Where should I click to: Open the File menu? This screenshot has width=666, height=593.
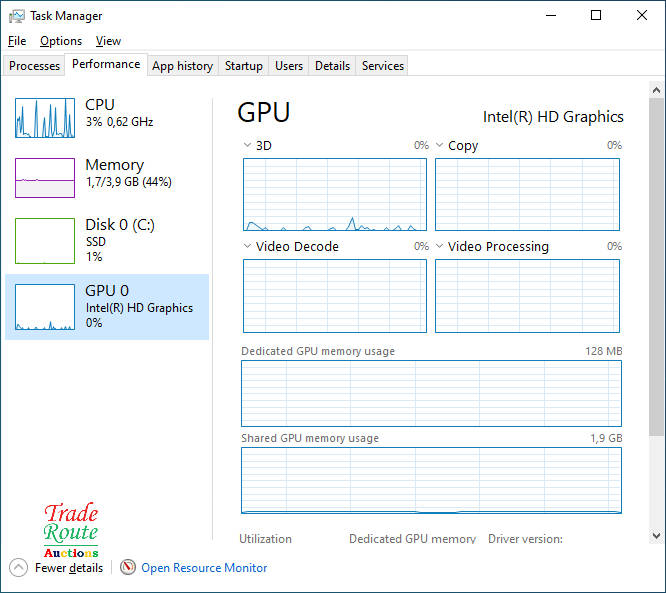point(17,41)
